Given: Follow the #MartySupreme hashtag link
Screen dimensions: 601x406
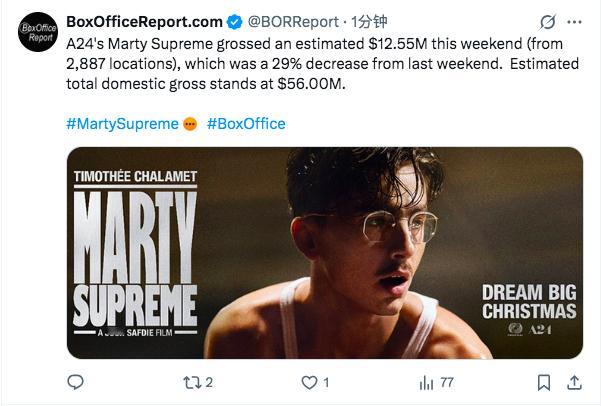Looking at the screenshot, I should click(x=122, y=124).
